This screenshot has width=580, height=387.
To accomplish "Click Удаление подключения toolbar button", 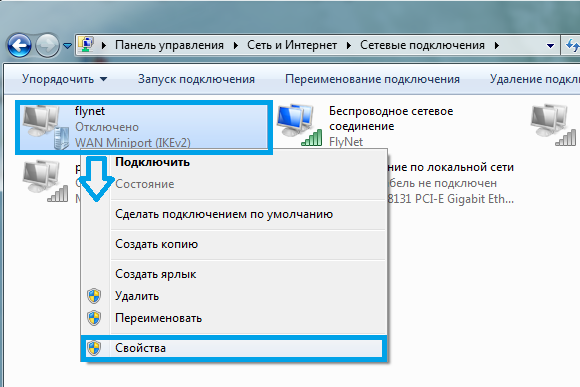I will click(535, 79).
